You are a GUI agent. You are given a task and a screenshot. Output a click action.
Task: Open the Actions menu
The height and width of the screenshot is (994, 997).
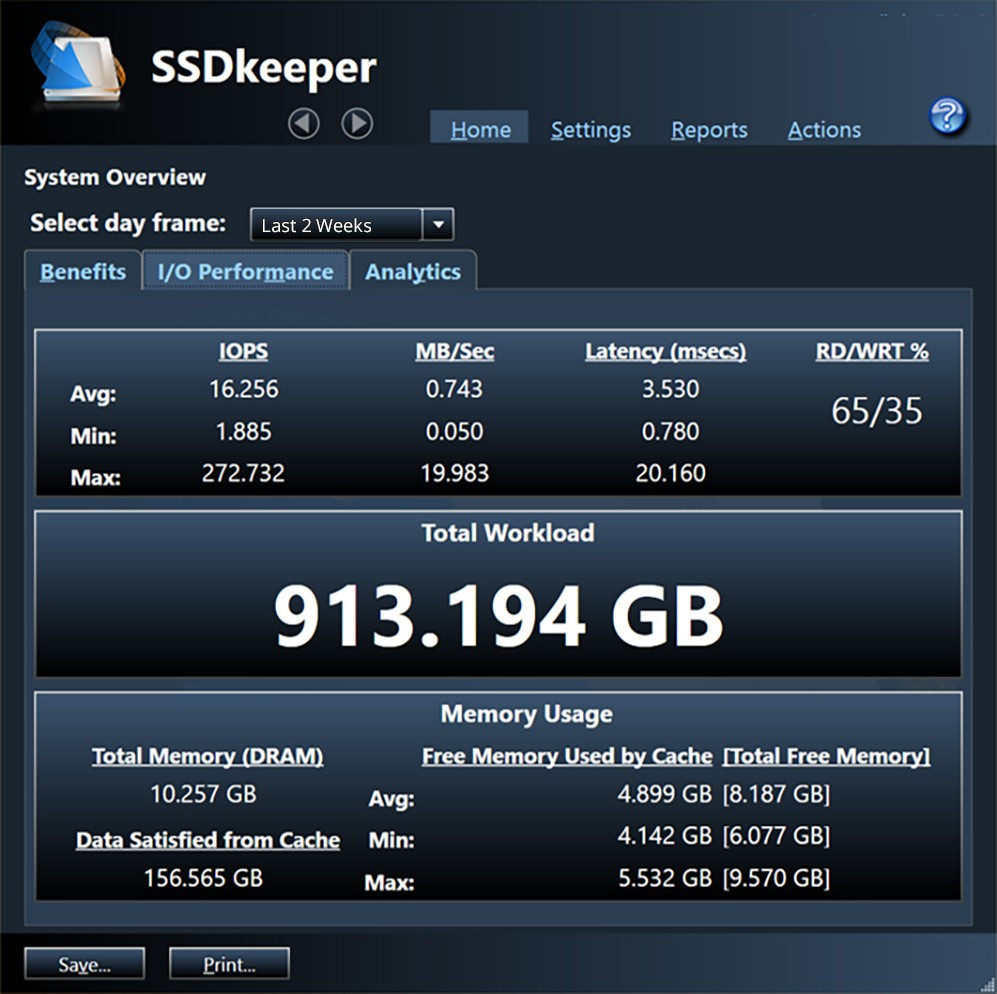click(824, 130)
